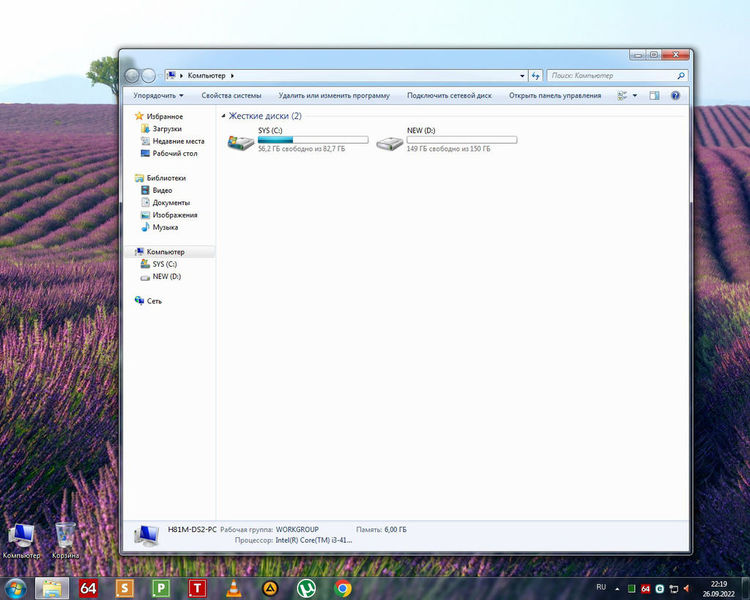
Task: Click the AIMP player taskbar icon
Action: pyautogui.click(x=269, y=588)
